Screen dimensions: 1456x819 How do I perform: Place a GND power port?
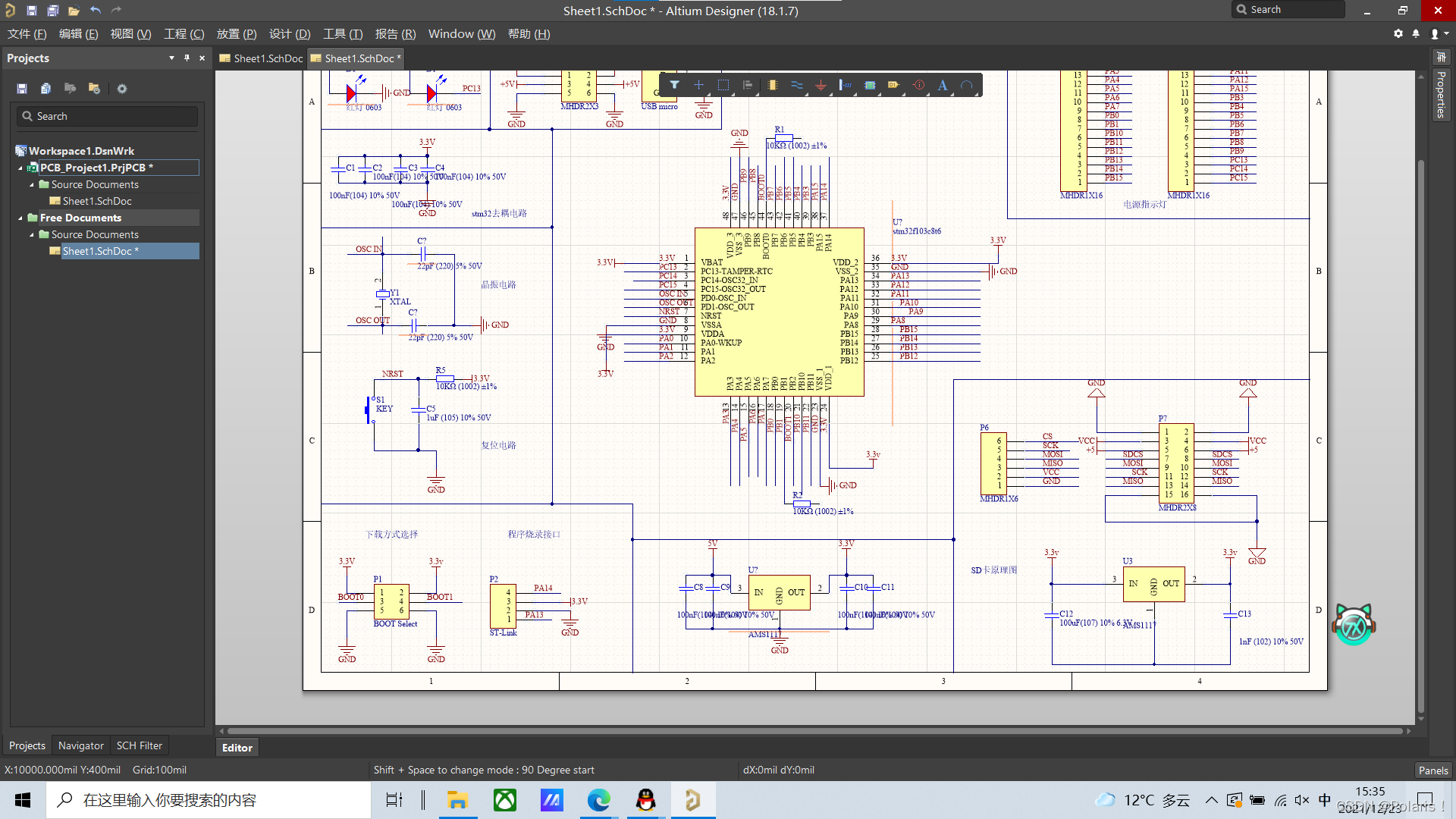[x=821, y=85]
